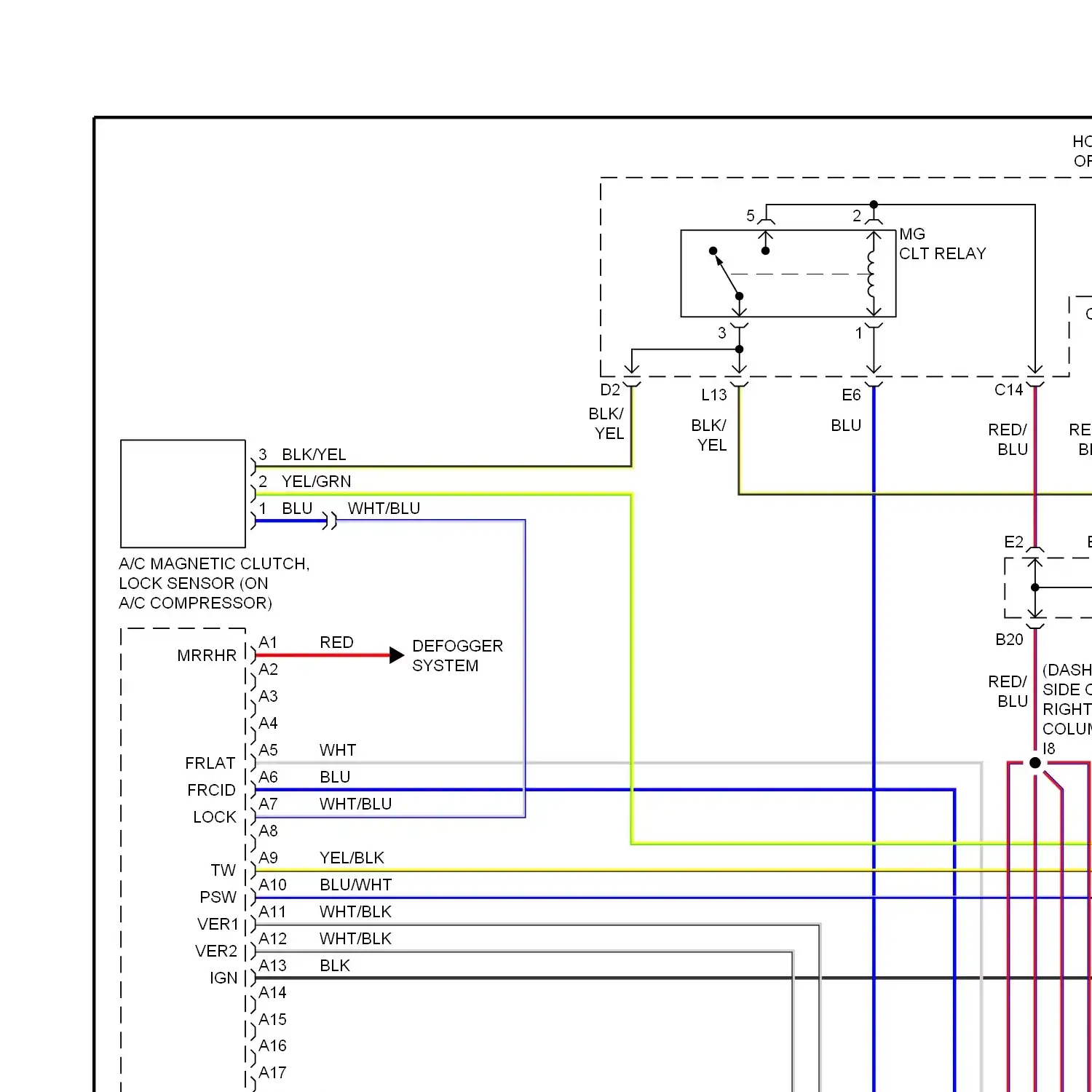Click the PSW terminal label
Image resolution: width=1092 pixels, height=1092 pixels.
218,897
